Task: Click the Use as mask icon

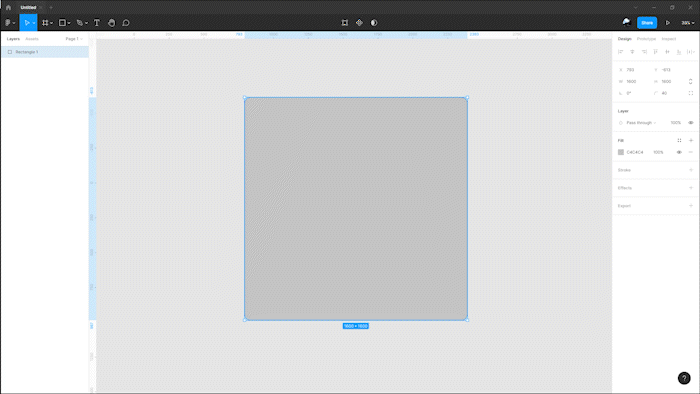Action: [374, 23]
